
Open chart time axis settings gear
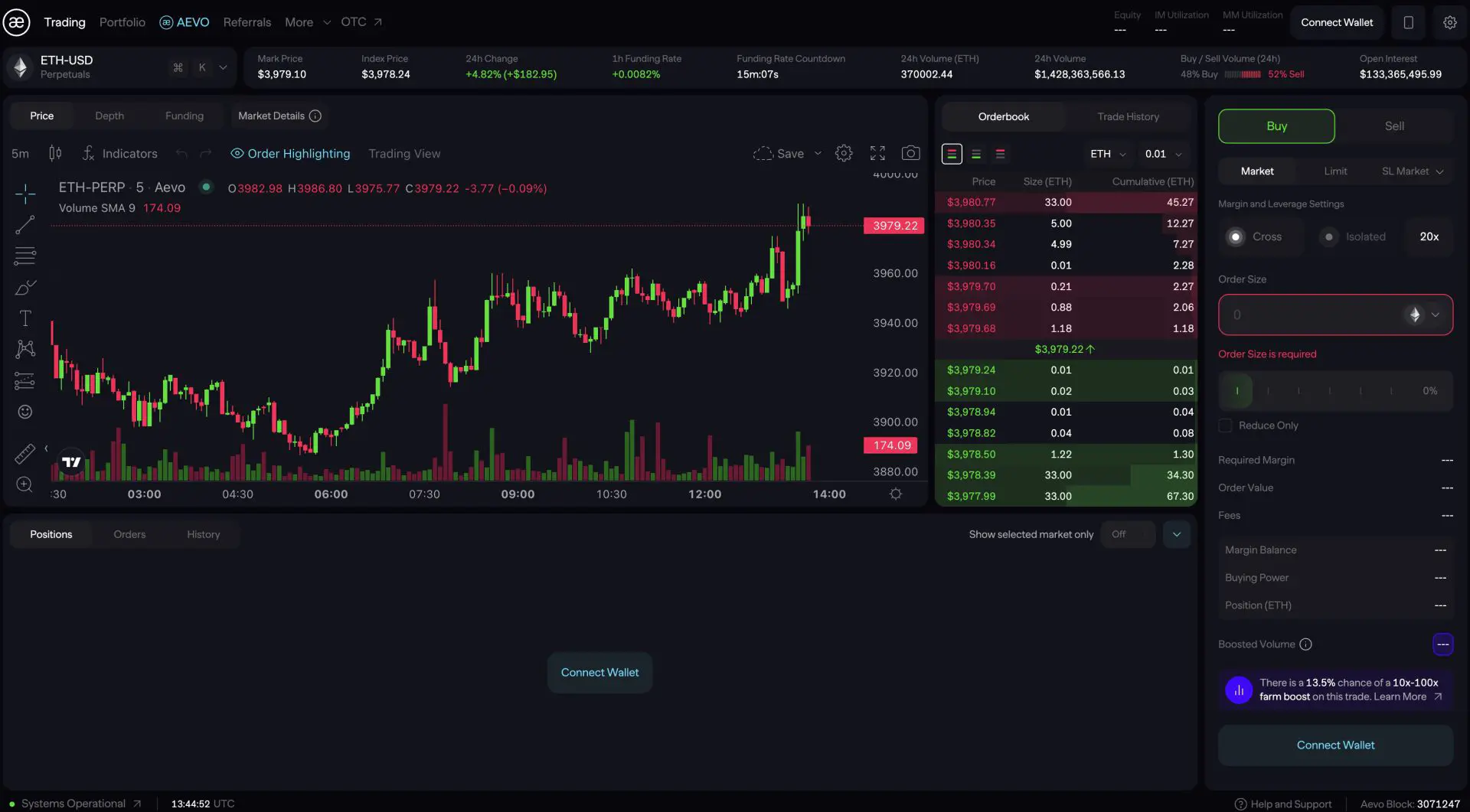895,494
